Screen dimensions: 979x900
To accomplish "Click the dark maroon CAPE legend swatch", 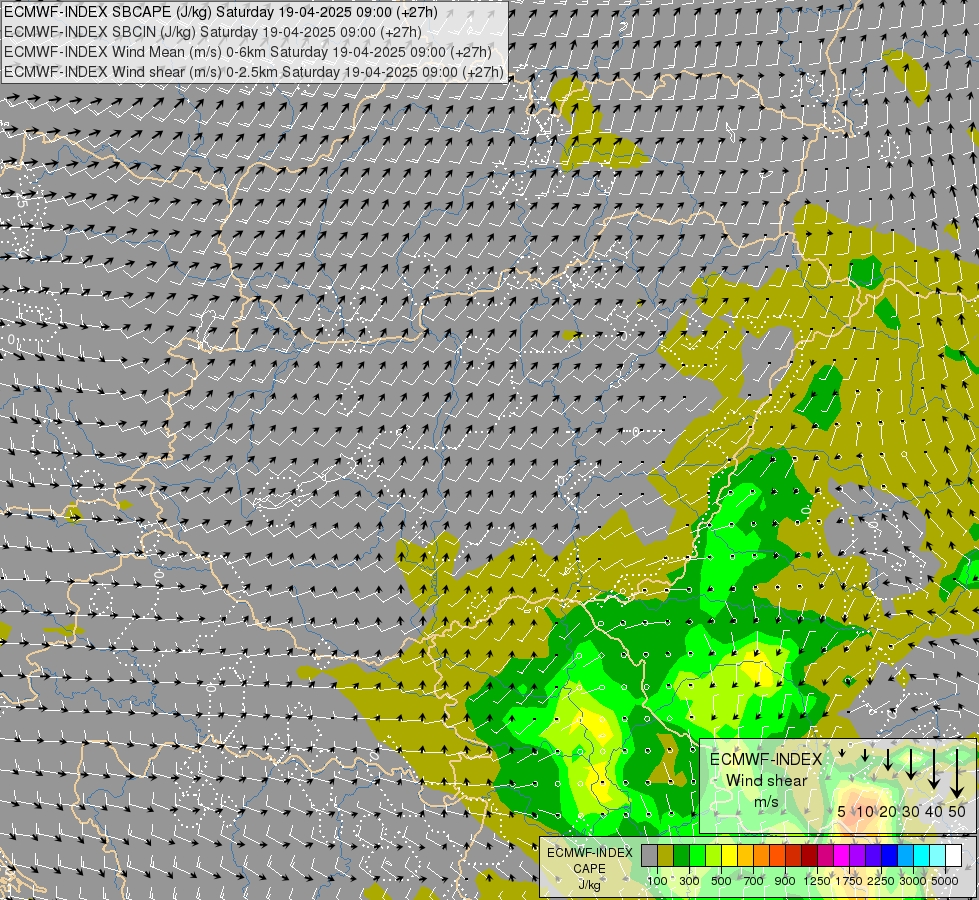I will tap(809, 856).
